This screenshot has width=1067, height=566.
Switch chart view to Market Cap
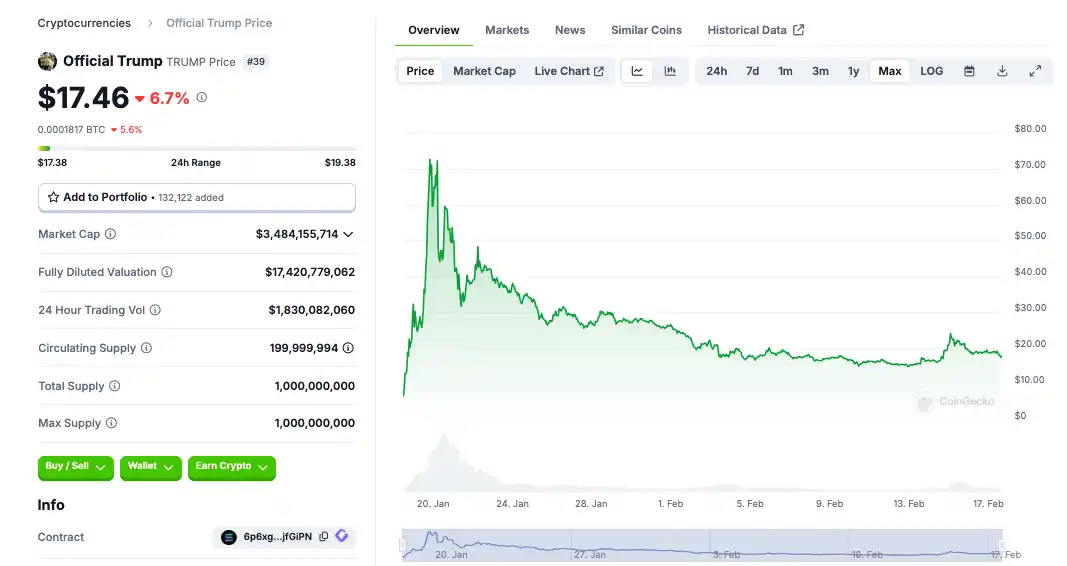(484, 71)
